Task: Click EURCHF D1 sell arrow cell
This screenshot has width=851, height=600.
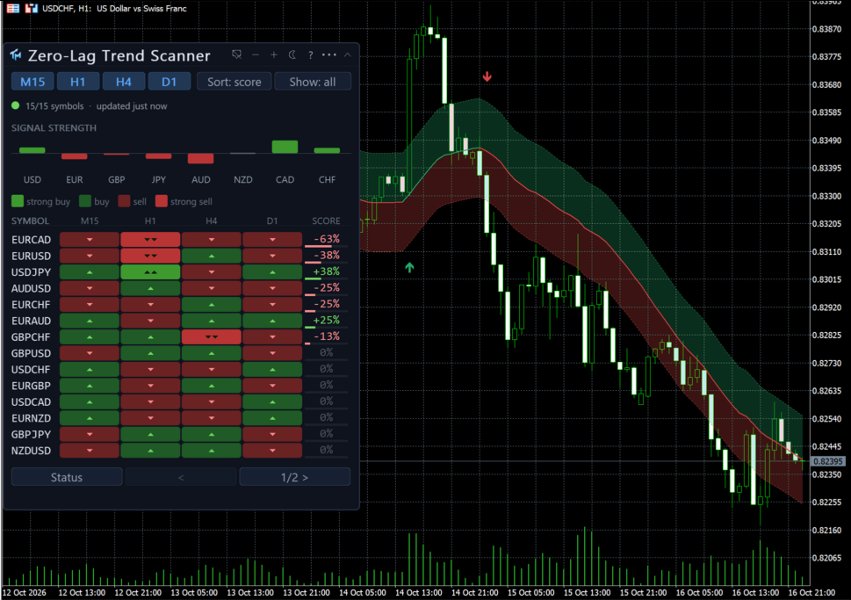Action: point(272,304)
